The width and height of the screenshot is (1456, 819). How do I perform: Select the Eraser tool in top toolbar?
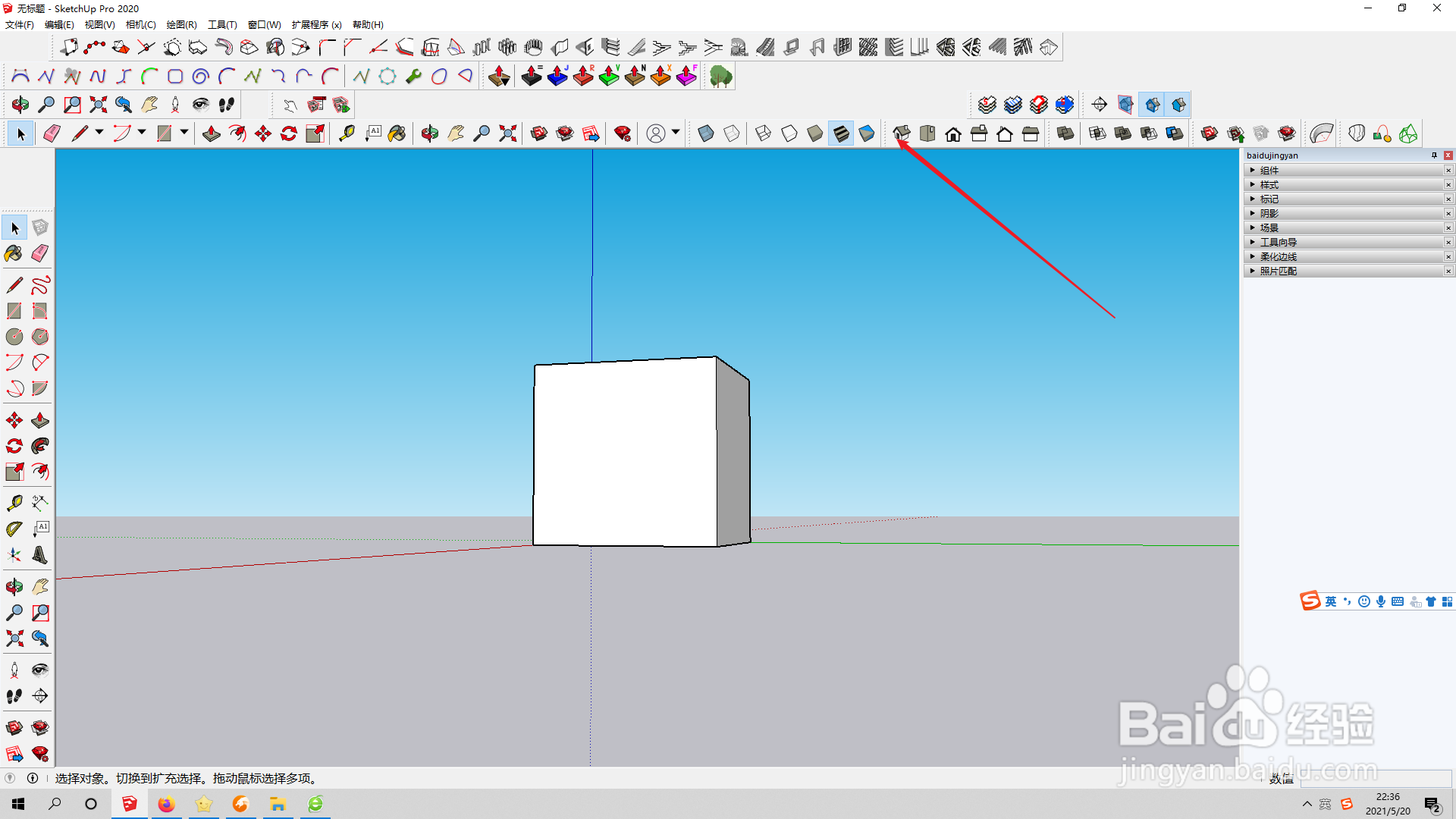(52, 134)
